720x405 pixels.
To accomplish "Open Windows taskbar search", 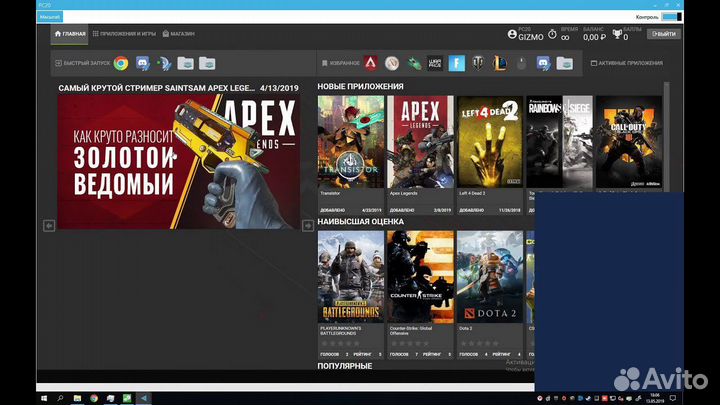I will point(60,398).
